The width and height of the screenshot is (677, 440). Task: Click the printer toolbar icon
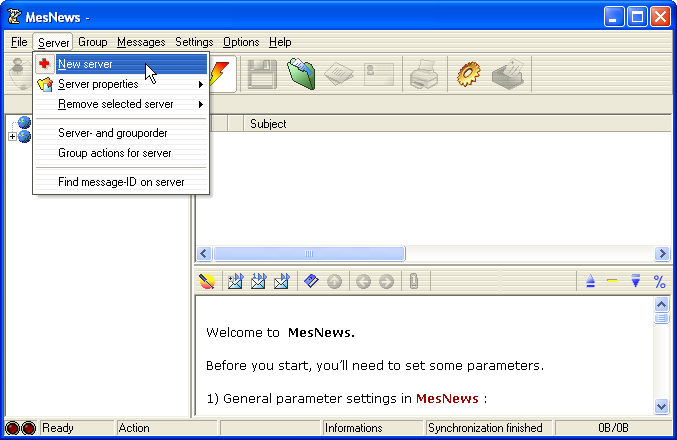pos(424,74)
